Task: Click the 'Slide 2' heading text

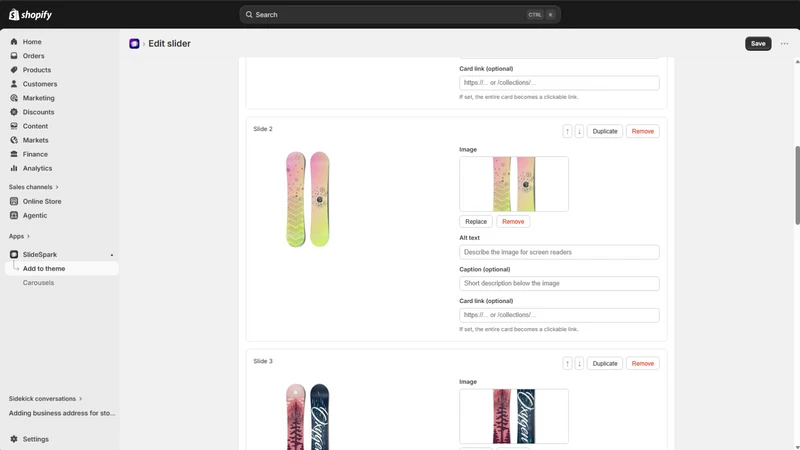Action: (263, 129)
